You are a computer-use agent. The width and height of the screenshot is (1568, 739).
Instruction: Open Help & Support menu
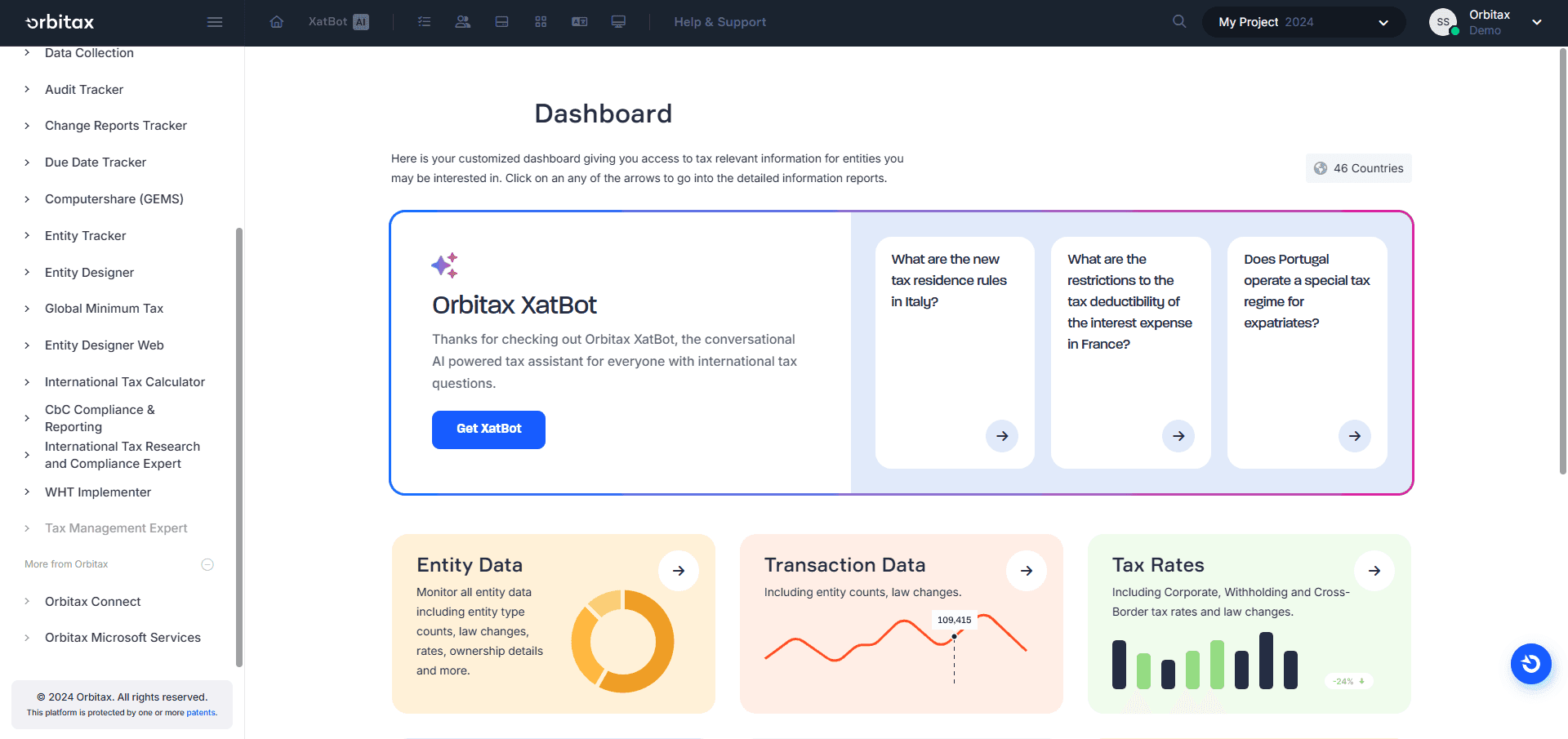[720, 22]
